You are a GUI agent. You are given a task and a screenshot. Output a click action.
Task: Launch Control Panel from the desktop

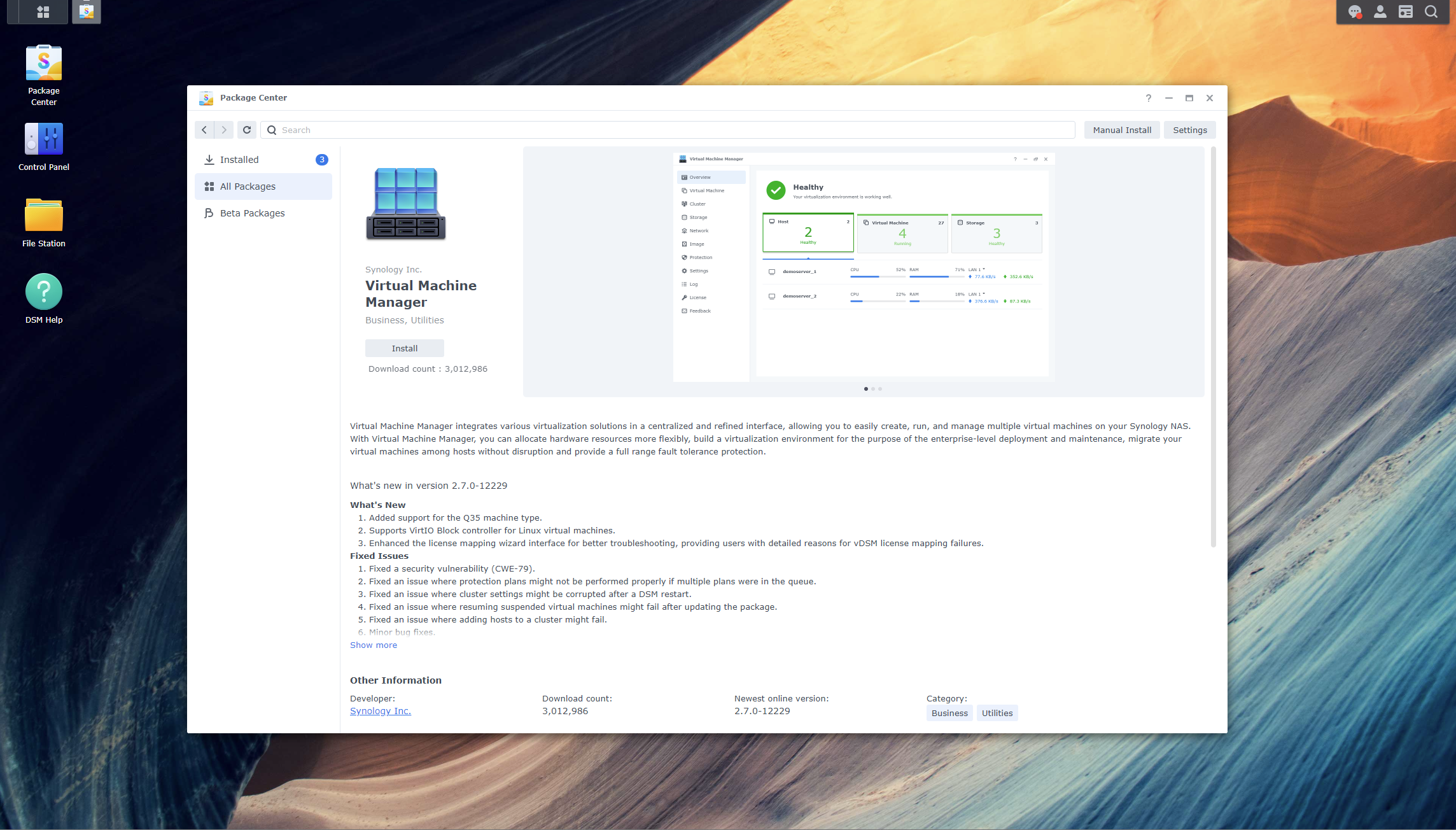pos(43,147)
